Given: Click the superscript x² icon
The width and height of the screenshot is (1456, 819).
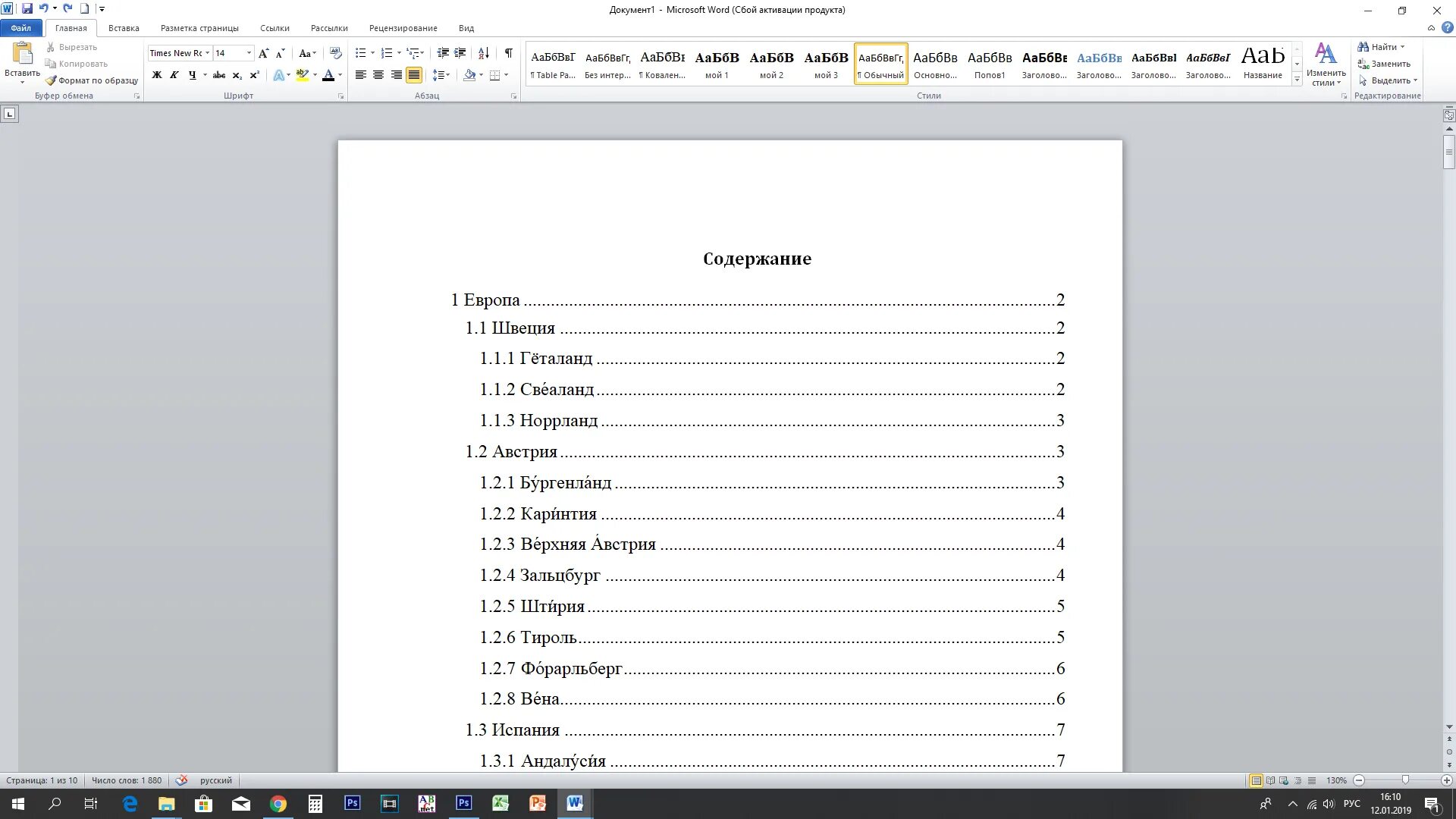Looking at the screenshot, I should point(255,75).
